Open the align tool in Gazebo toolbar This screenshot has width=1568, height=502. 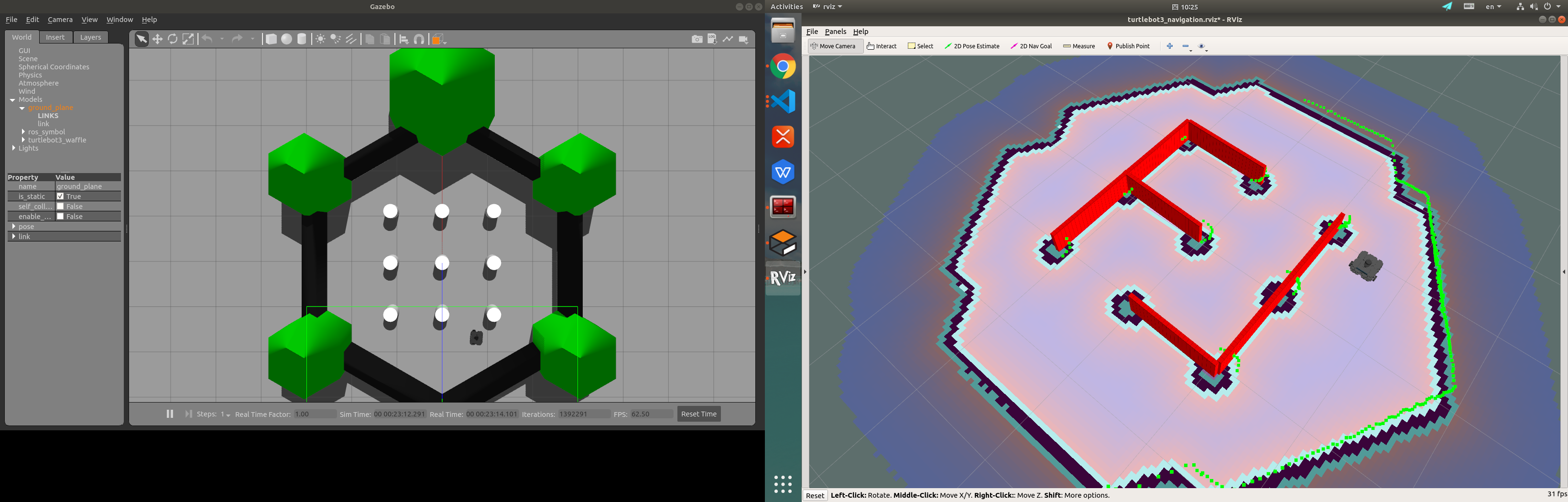403,39
